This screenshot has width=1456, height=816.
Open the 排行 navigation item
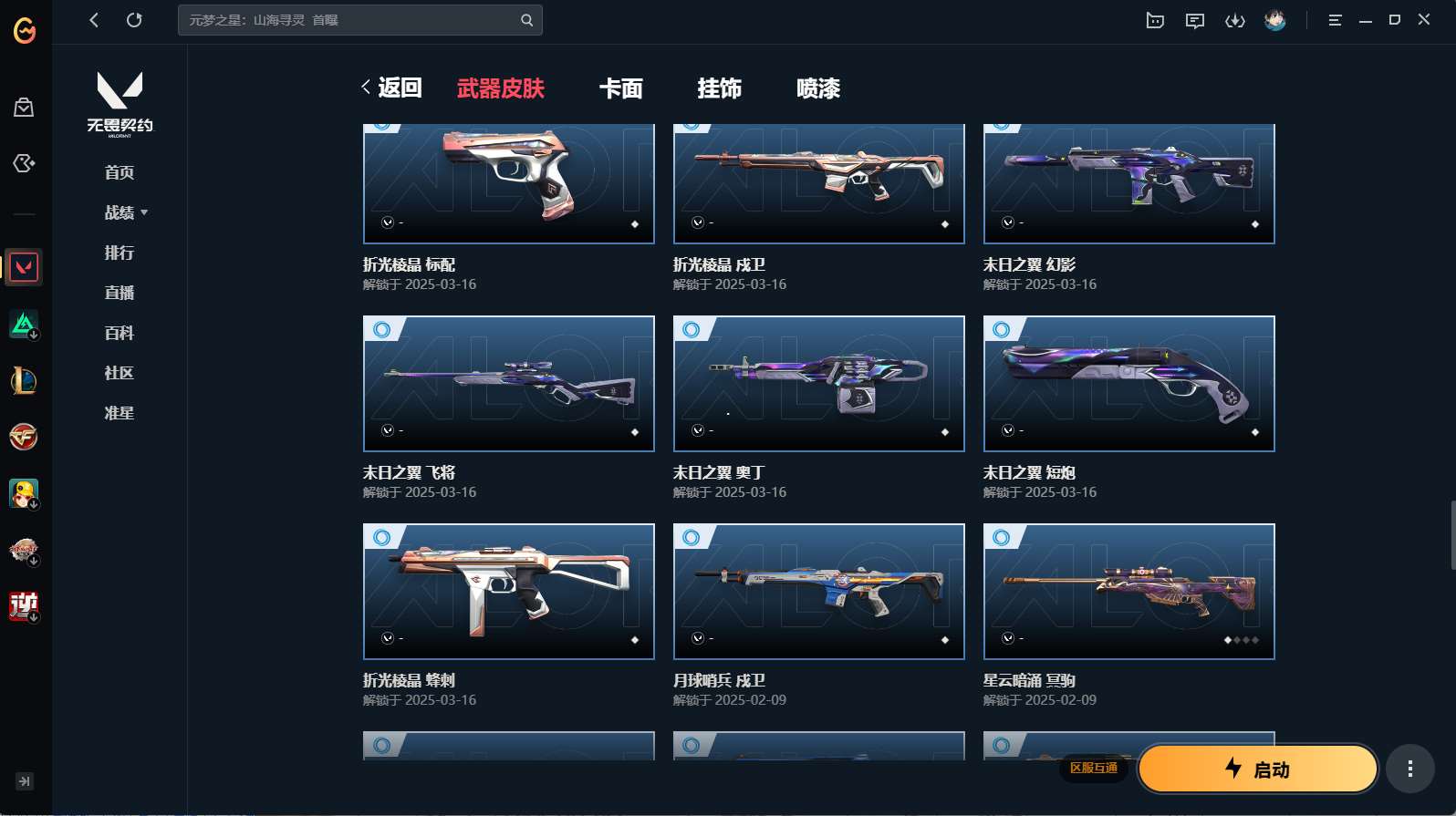pyautogui.click(x=120, y=253)
